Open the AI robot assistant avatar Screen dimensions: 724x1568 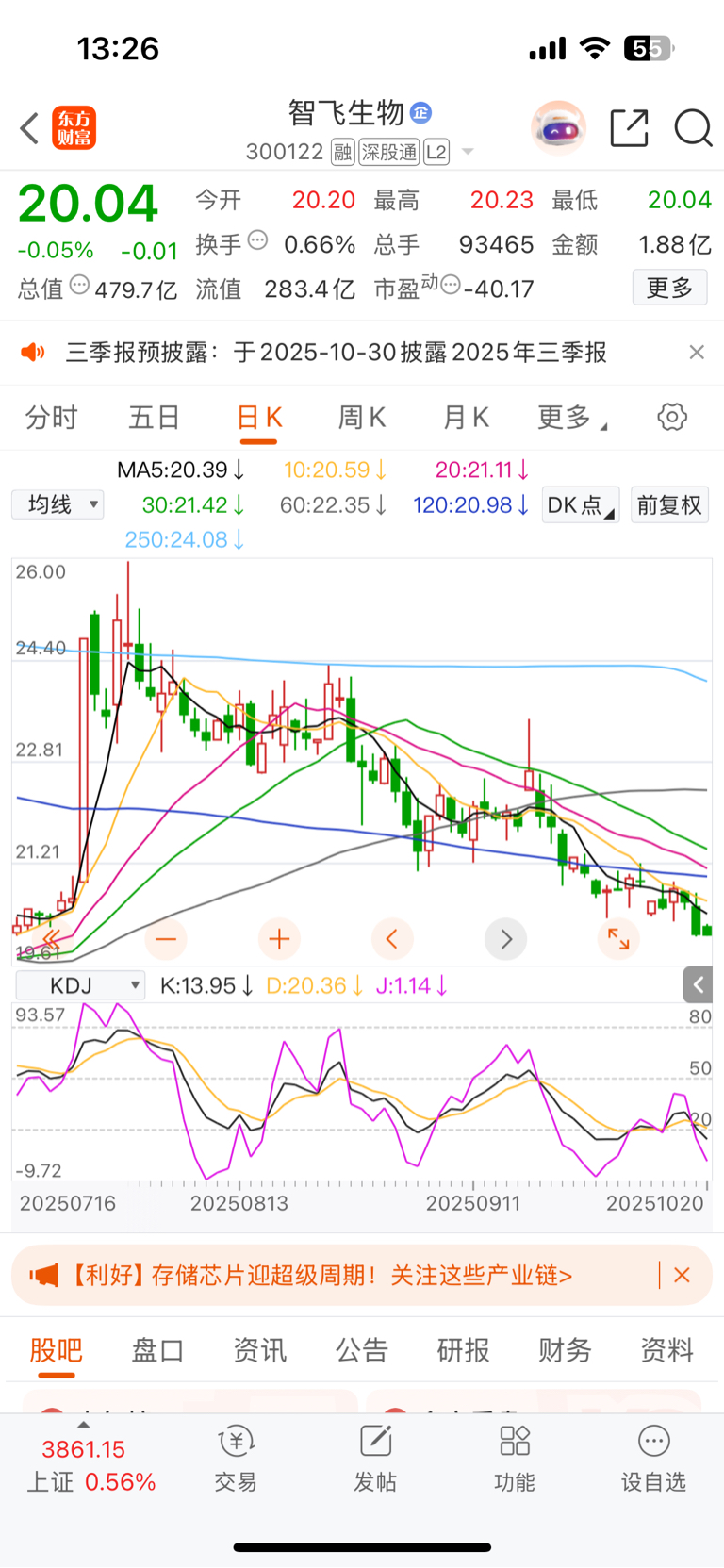(559, 127)
